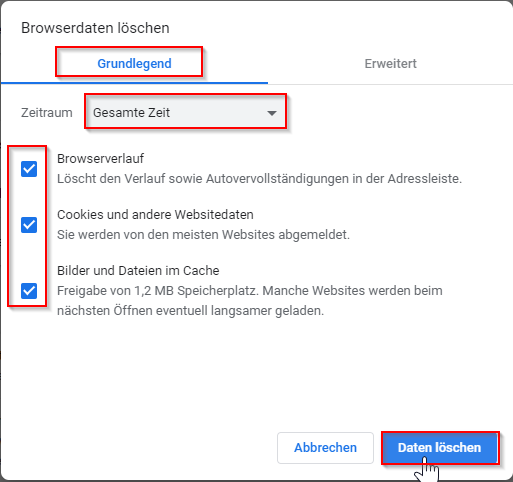Click the Browserdaten löschen dialog title
The height and width of the screenshot is (482, 513).
coord(95,28)
